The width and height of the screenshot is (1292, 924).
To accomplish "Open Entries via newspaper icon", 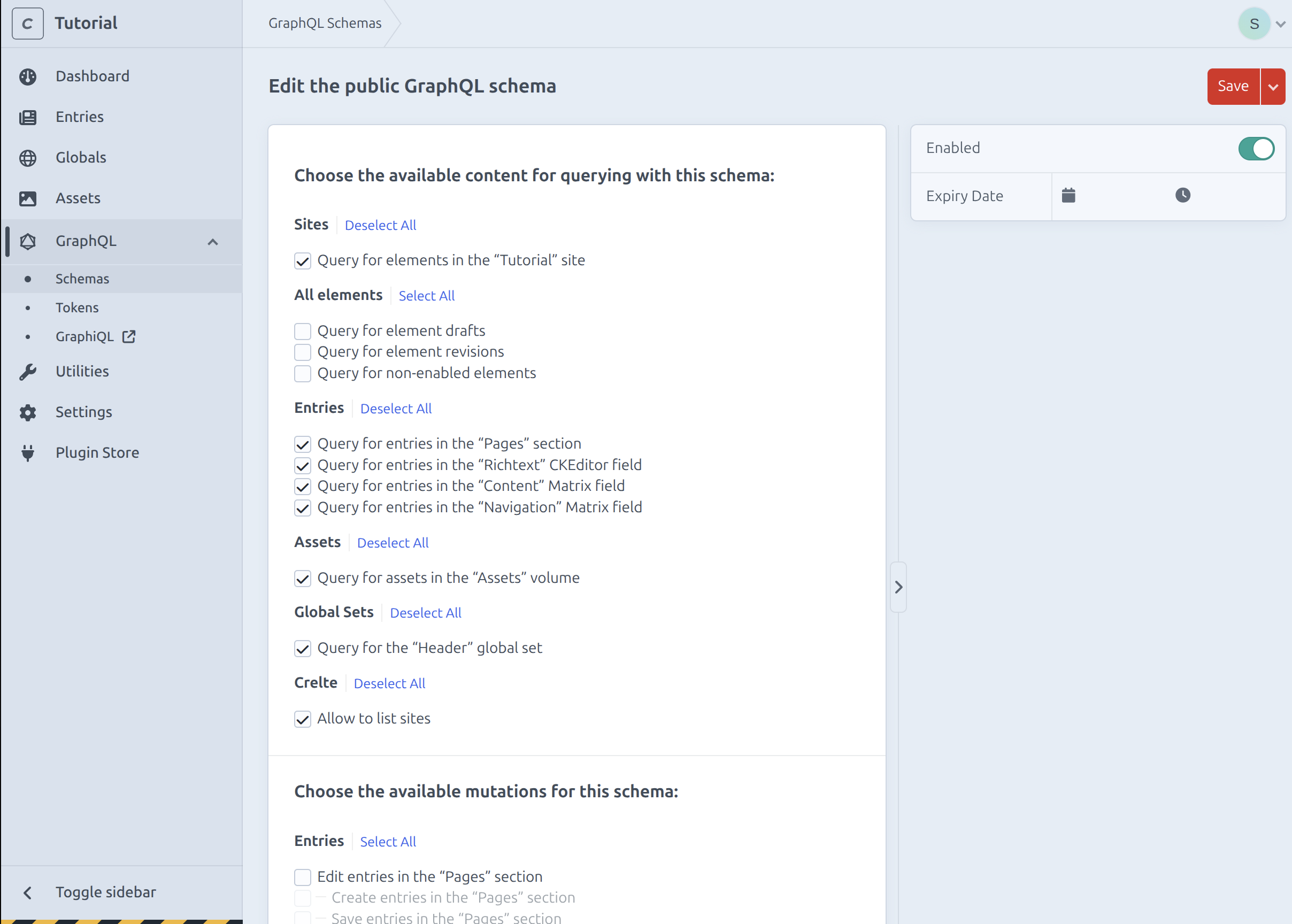I will tap(27, 117).
